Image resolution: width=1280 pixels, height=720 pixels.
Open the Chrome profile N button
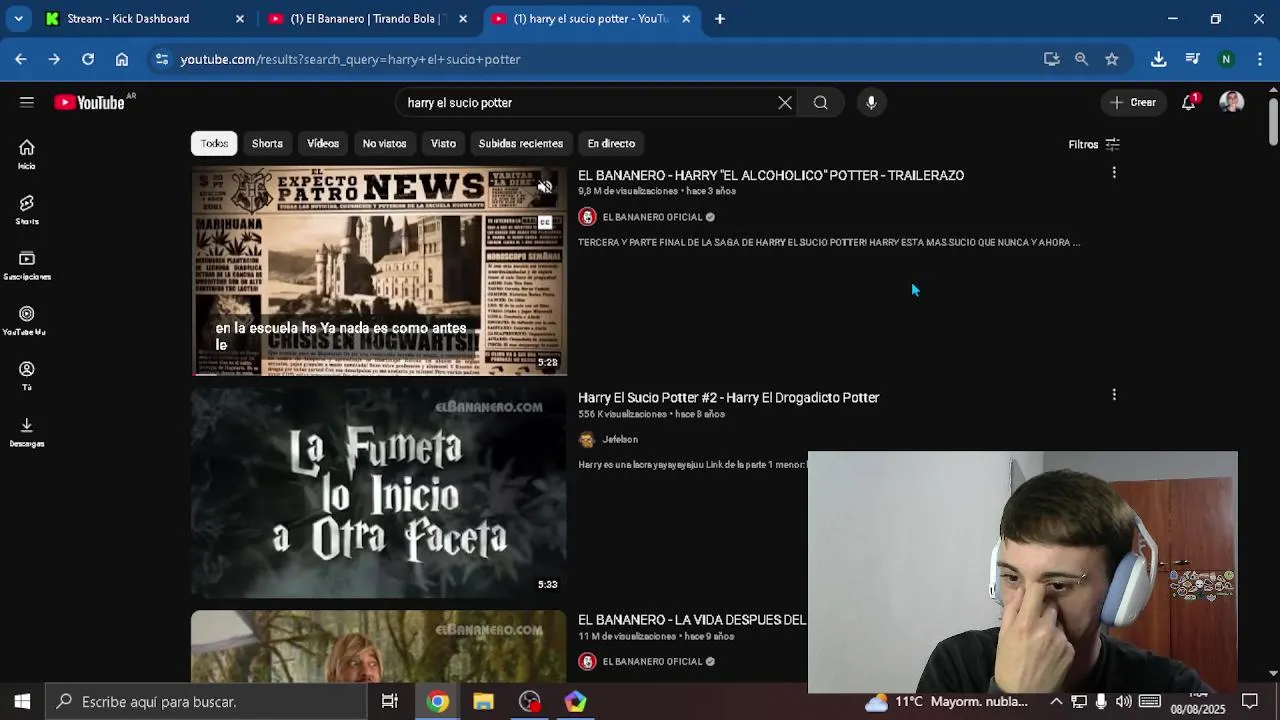pyautogui.click(x=1226, y=59)
